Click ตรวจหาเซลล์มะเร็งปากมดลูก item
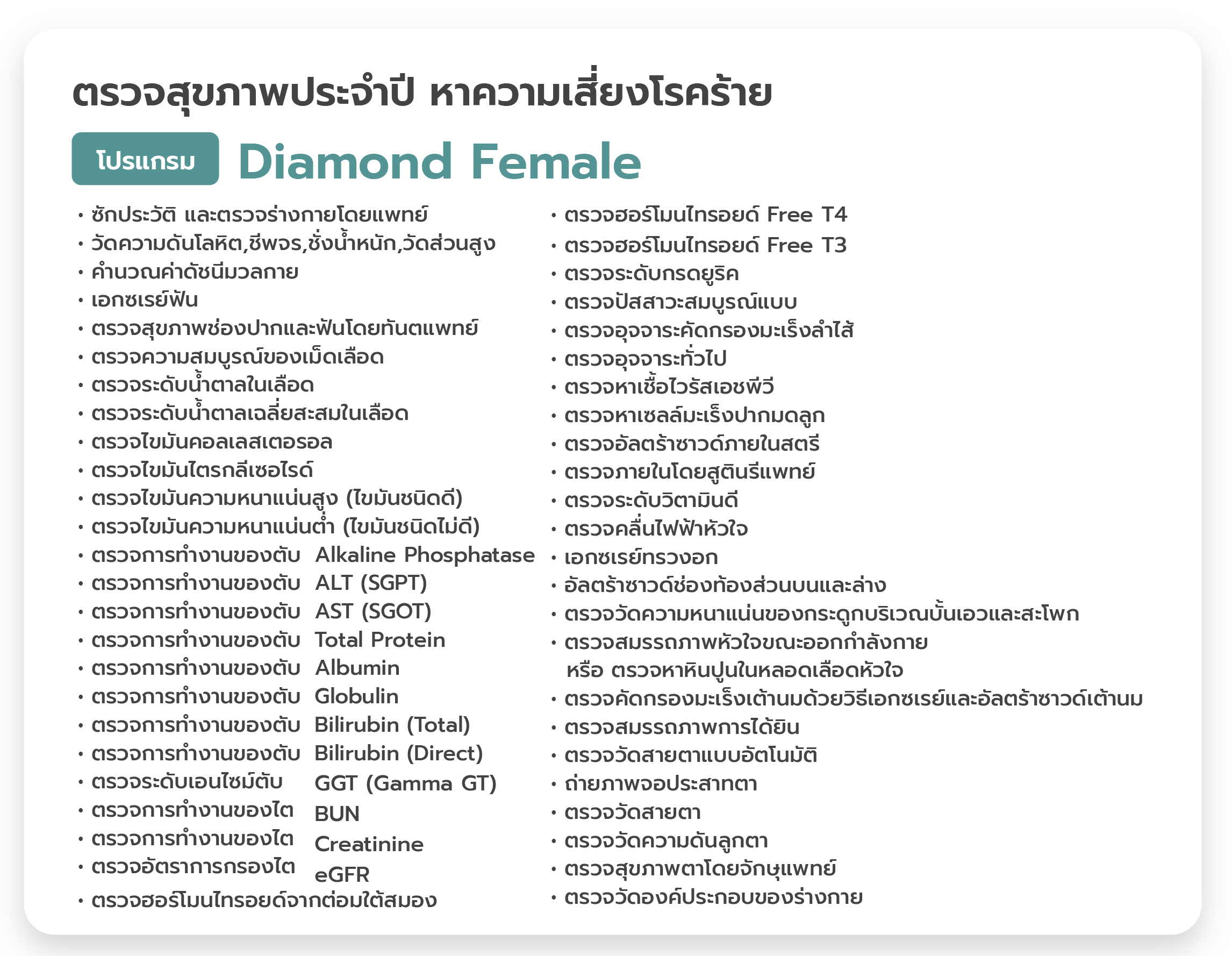This screenshot has width=1232, height=956. [x=694, y=415]
